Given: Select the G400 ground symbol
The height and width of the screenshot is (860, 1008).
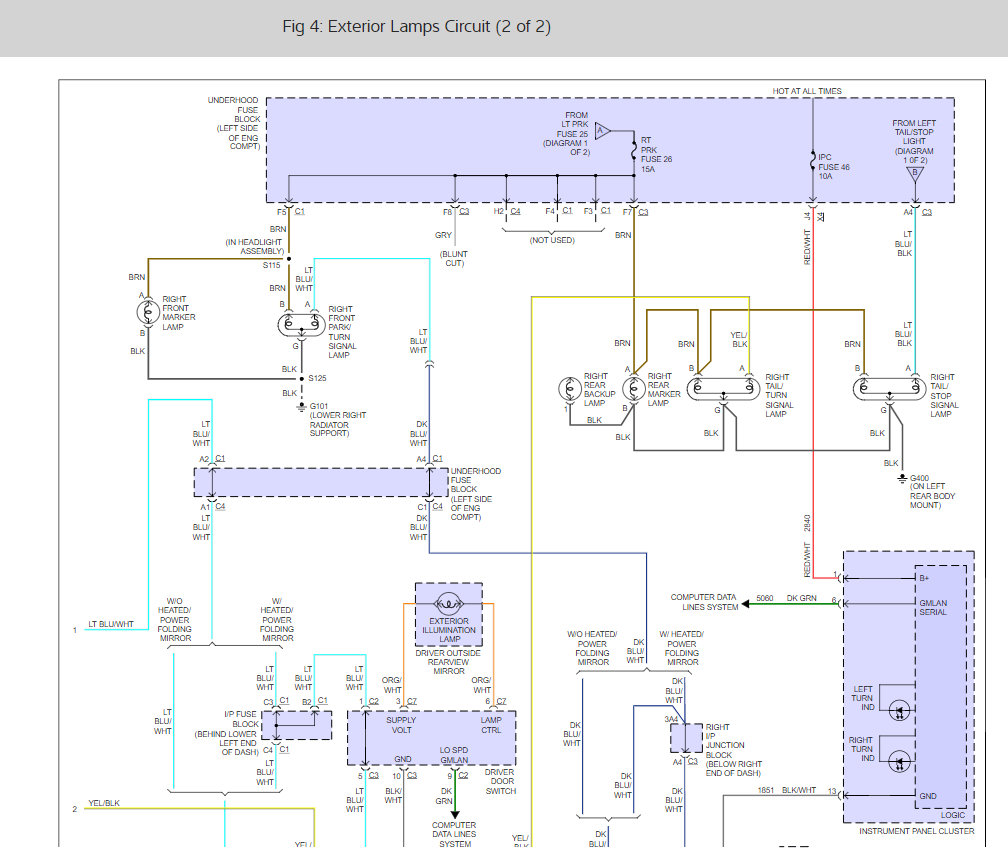Looking at the screenshot, I should pos(902,477).
